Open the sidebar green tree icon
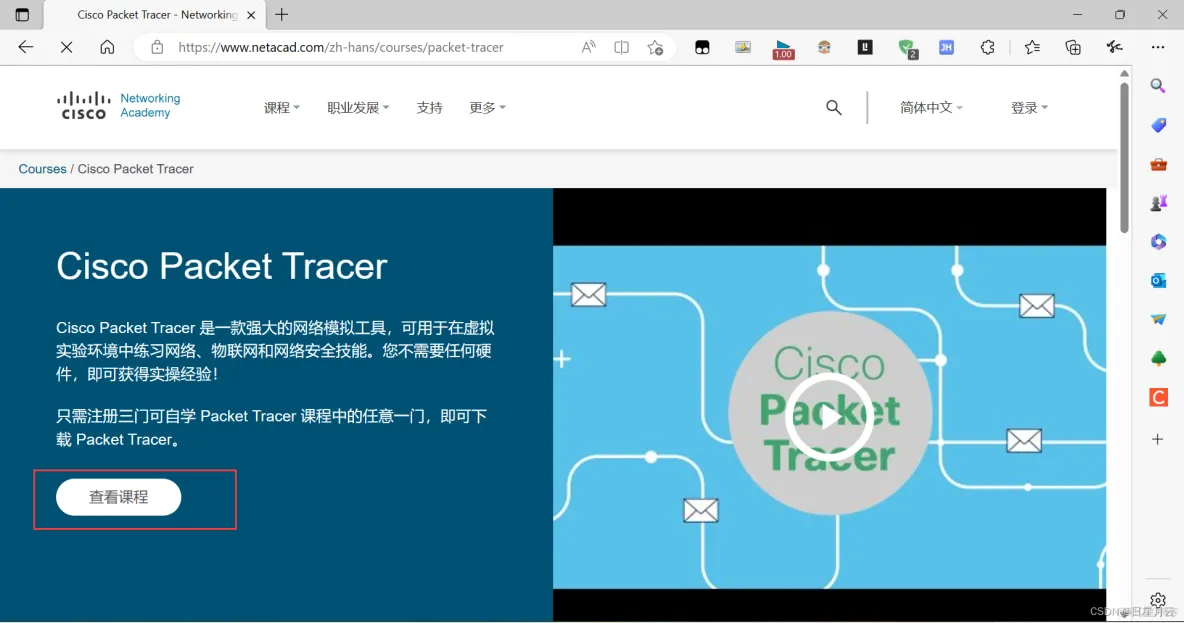 pos(1158,359)
